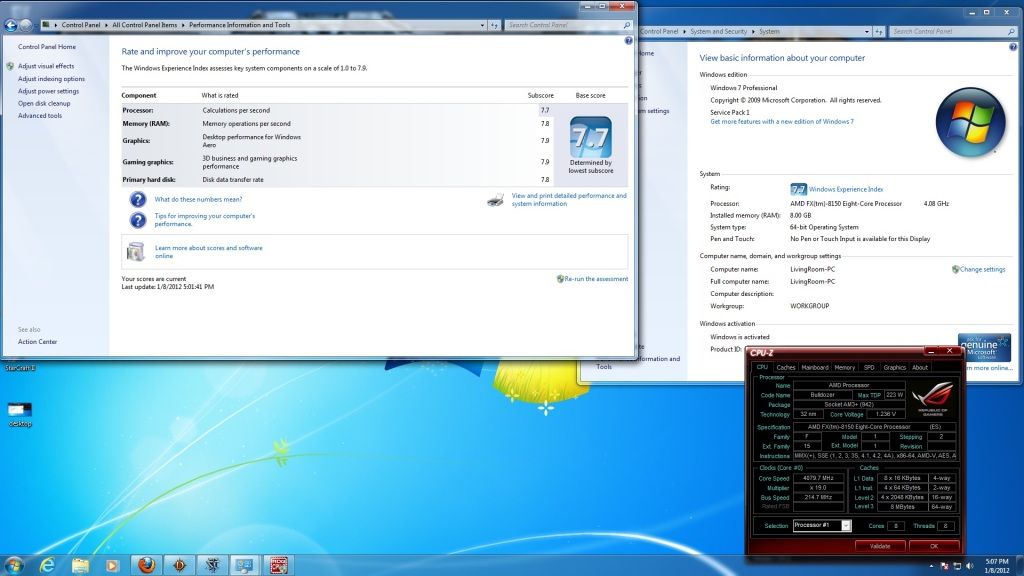Click OK in the CPU-Z window
Image resolution: width=1024 pixels, height=576 pixels.
934,546
